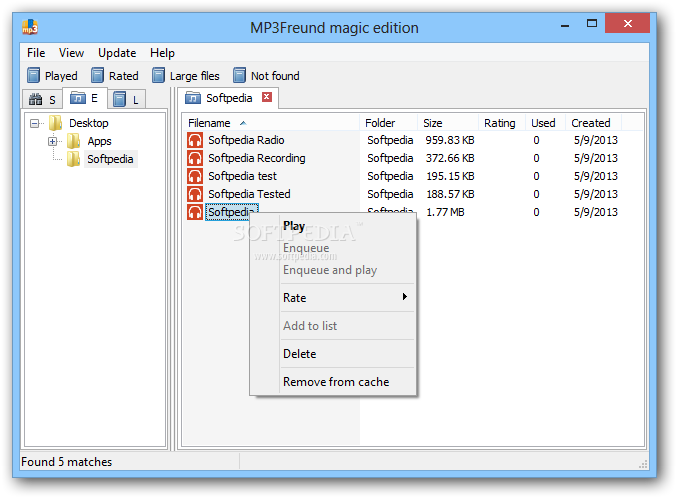Switch to the S search tab binoculars icon
Image resolution: width=677 pixels, height=498 pixels.
pos(35,99)
